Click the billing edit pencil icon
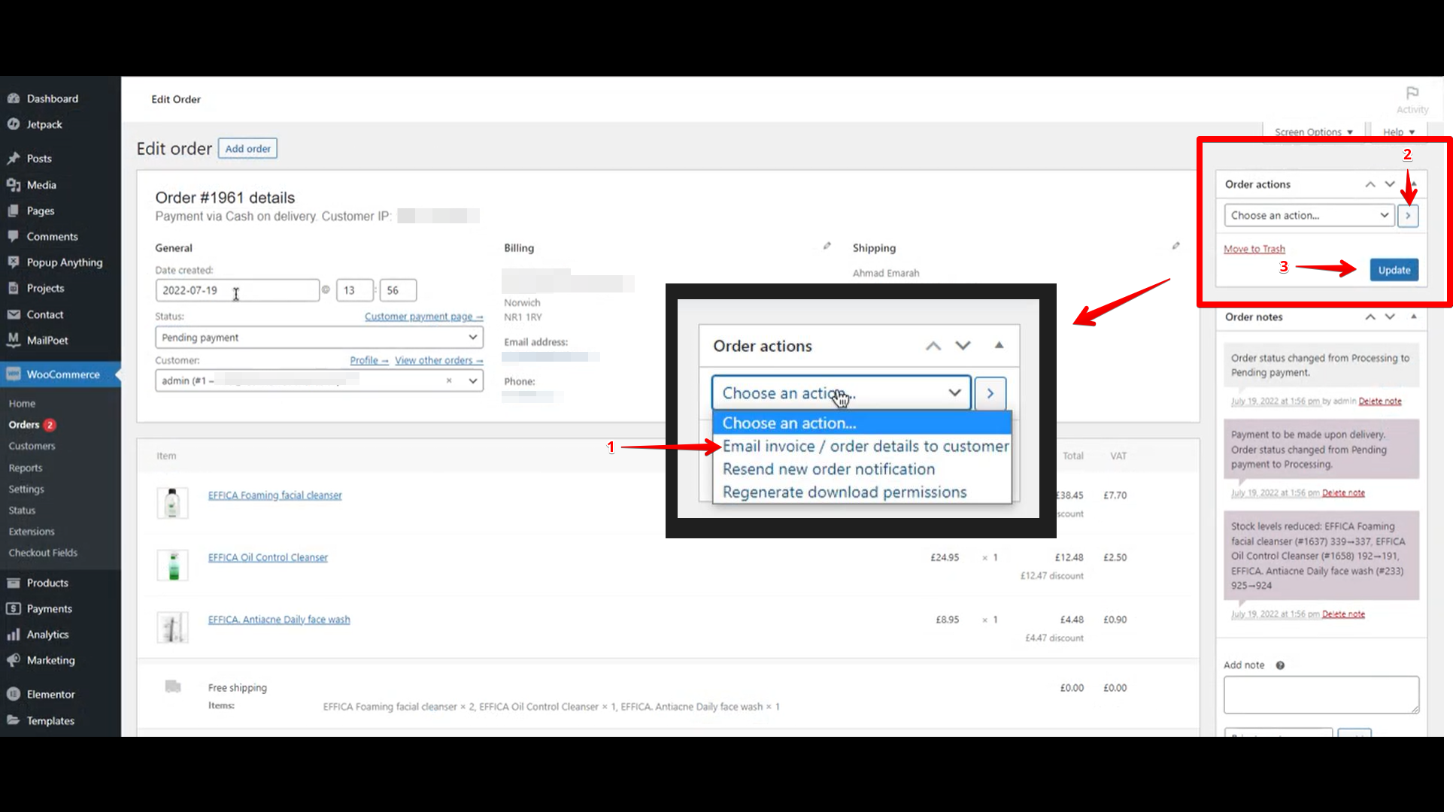 pos(827,246)
